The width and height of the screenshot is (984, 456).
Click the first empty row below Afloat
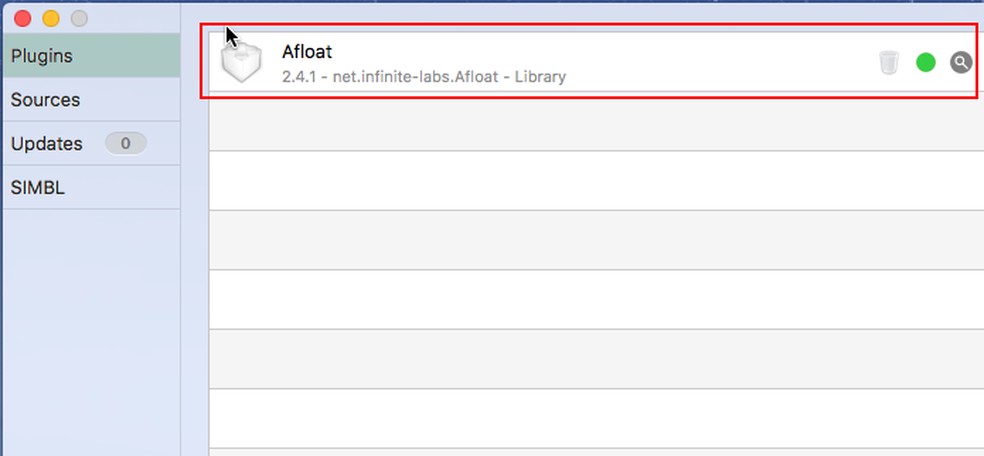(x=596, y=121)
